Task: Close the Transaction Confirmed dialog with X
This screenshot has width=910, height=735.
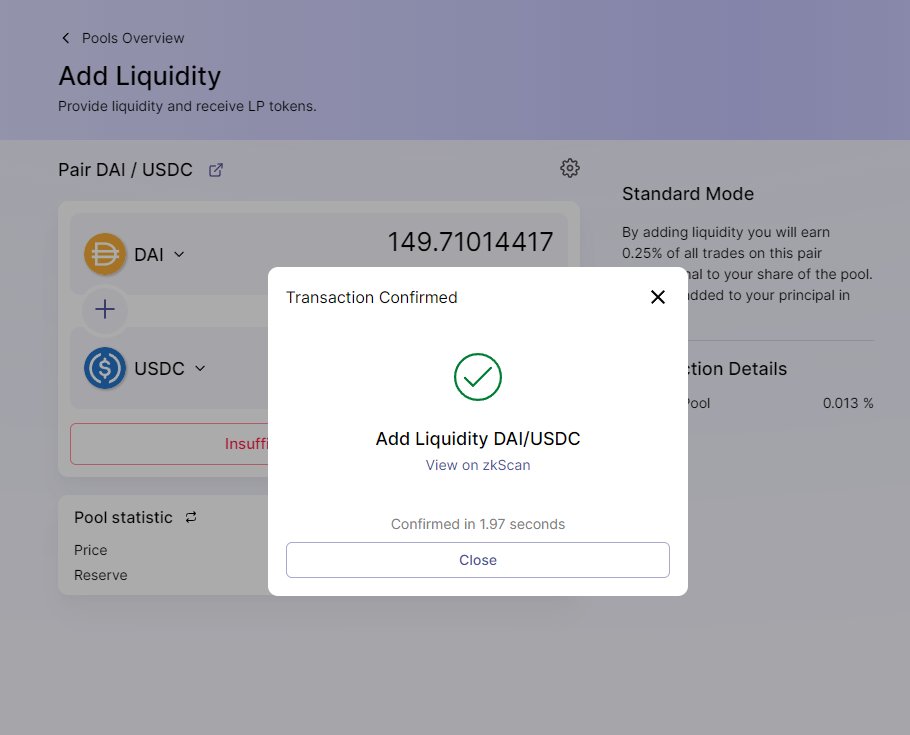Action: click(658, 297)
